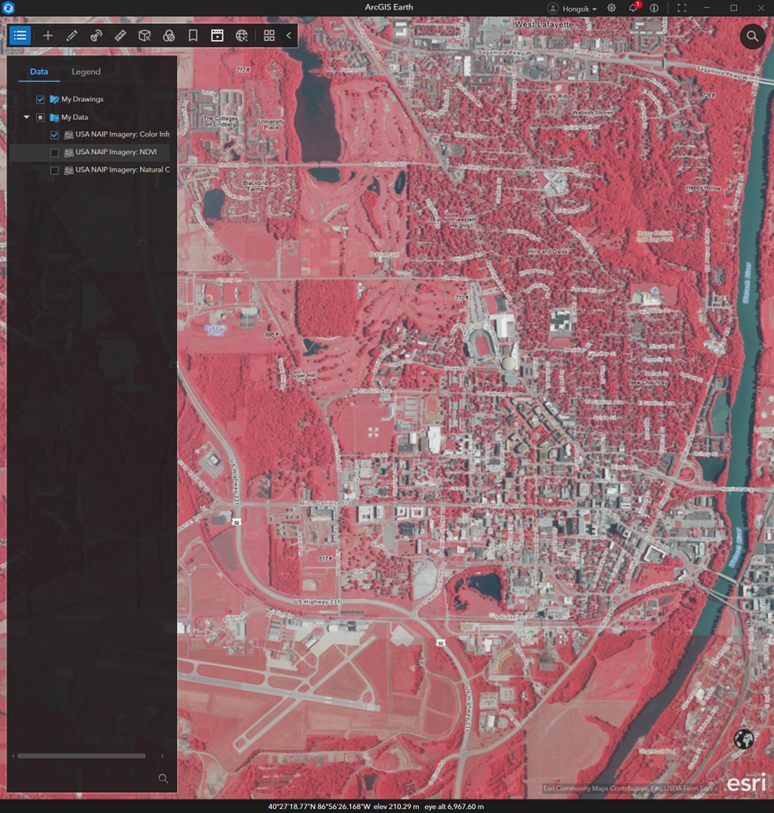Click the My Drawings folder icon
Screen dimensions: 774x813
(54, 99)
